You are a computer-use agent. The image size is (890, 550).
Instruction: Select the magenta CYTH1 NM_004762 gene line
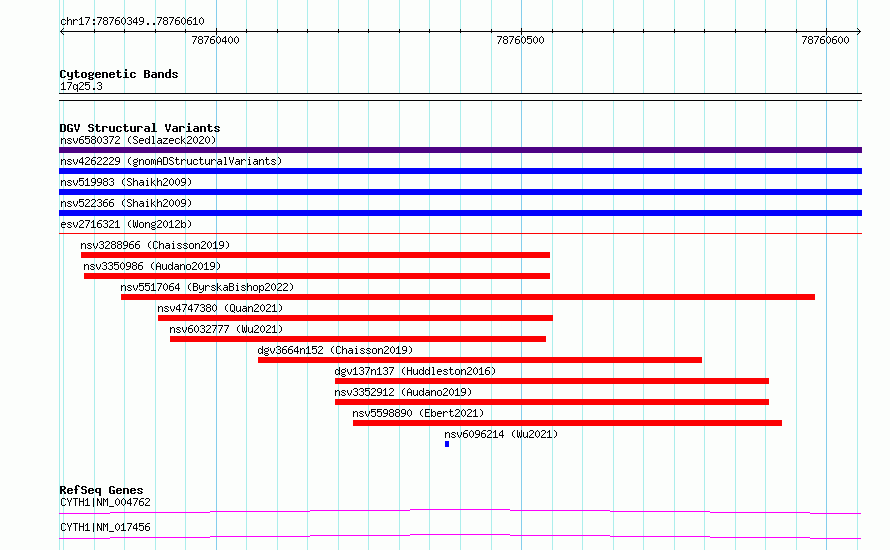[x=460, y=511]
